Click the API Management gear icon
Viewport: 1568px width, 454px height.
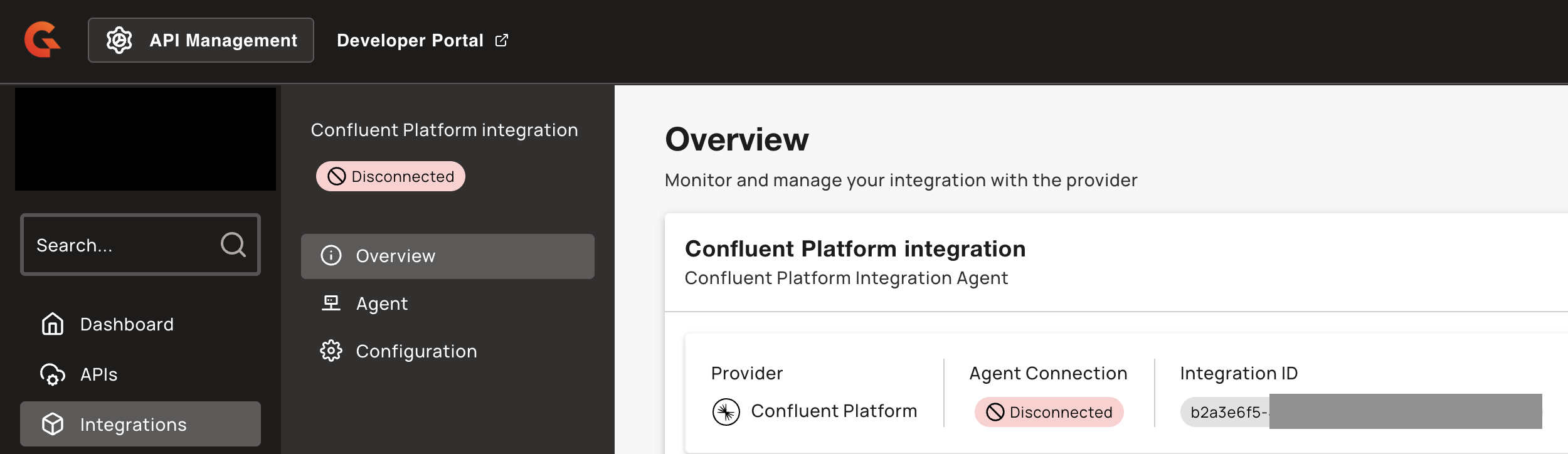click(119, 40)
